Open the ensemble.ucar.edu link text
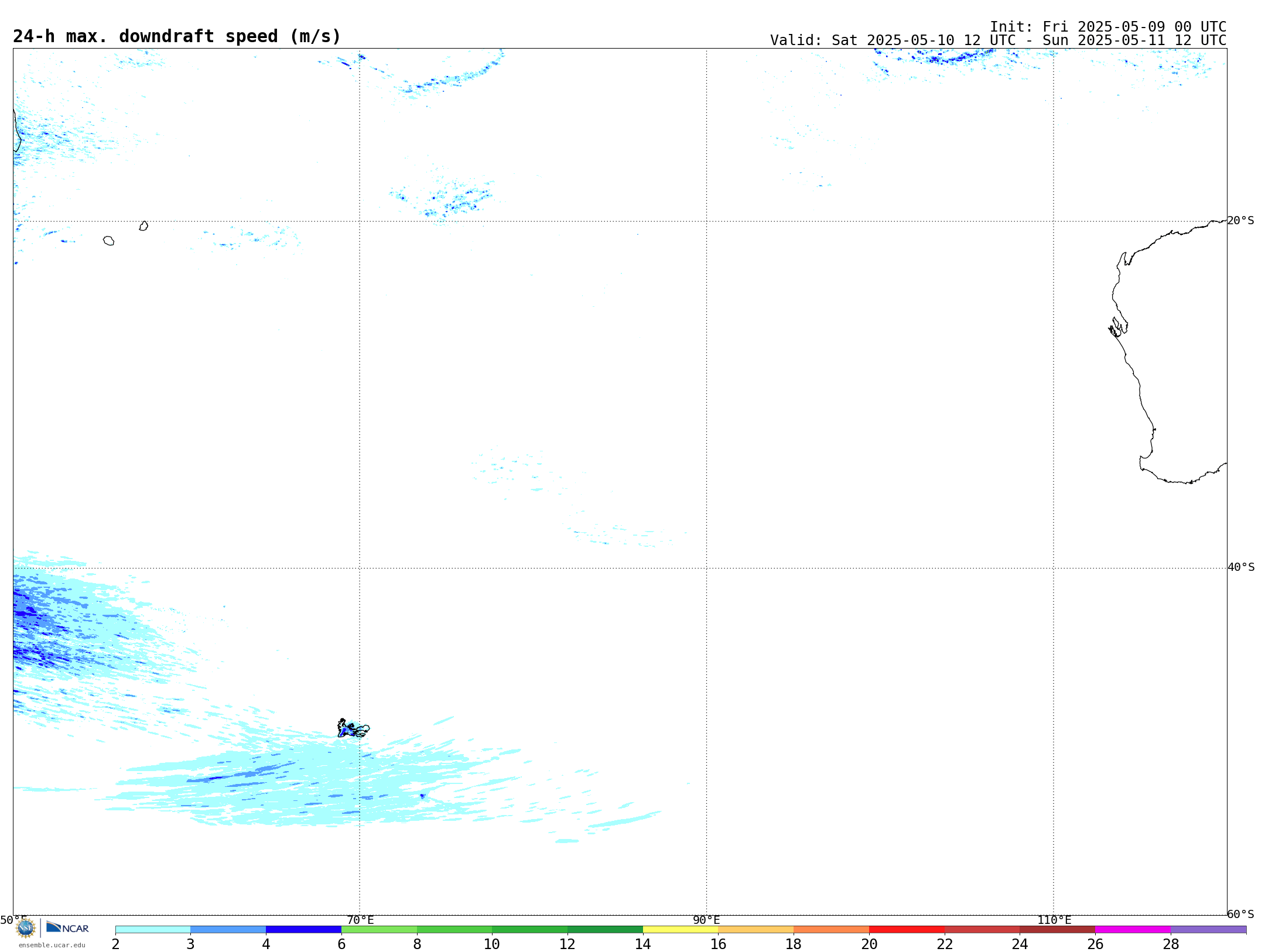Viewport: 1265px width, 952px height. click(x=52, y=945)
